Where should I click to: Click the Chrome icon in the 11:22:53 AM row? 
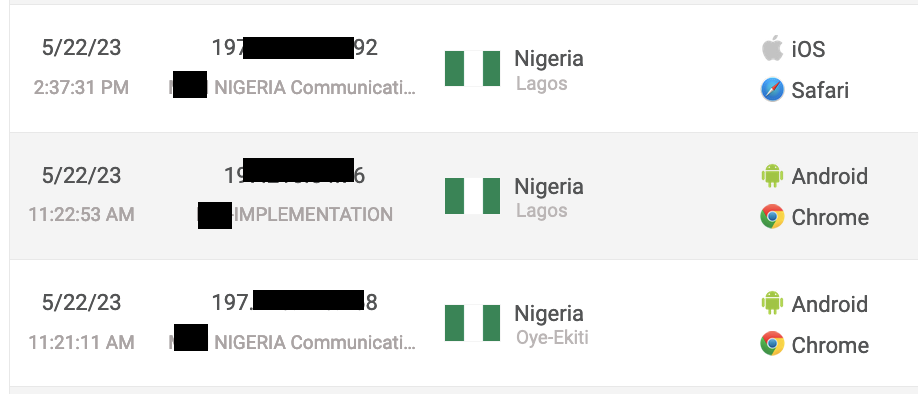[772, 217]
